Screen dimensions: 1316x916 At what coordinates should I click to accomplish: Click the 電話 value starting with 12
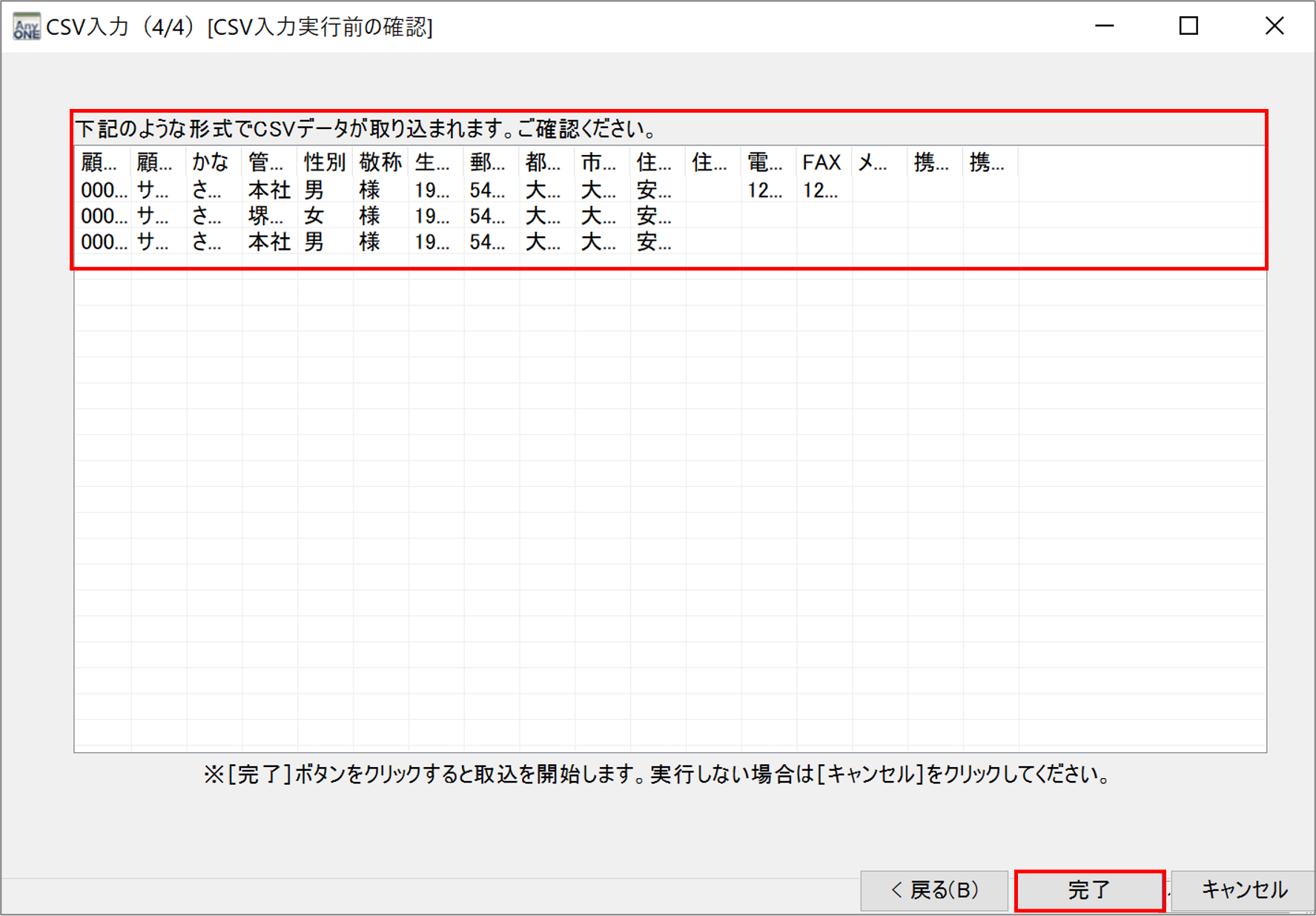pos(765,190)
